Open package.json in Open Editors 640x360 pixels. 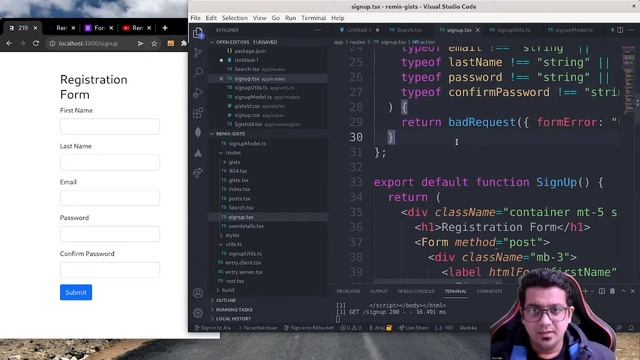250,51
